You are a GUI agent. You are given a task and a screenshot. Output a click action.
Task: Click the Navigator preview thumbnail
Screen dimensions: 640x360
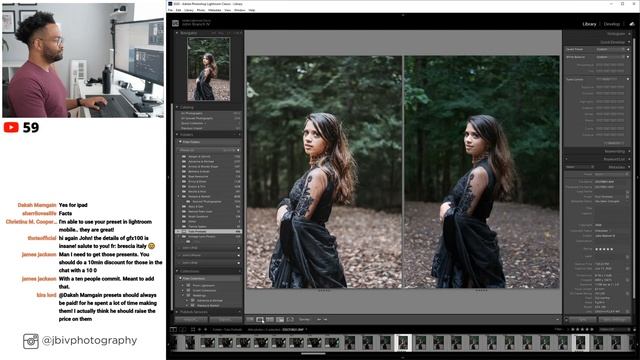tap(209, 69)
